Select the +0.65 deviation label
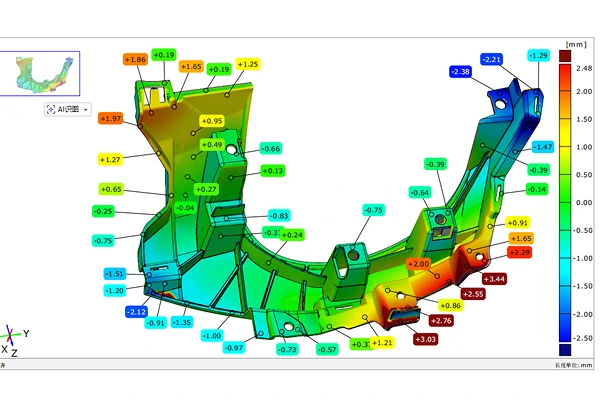Viewport: 600px width, 400px height. click(111, 189)
